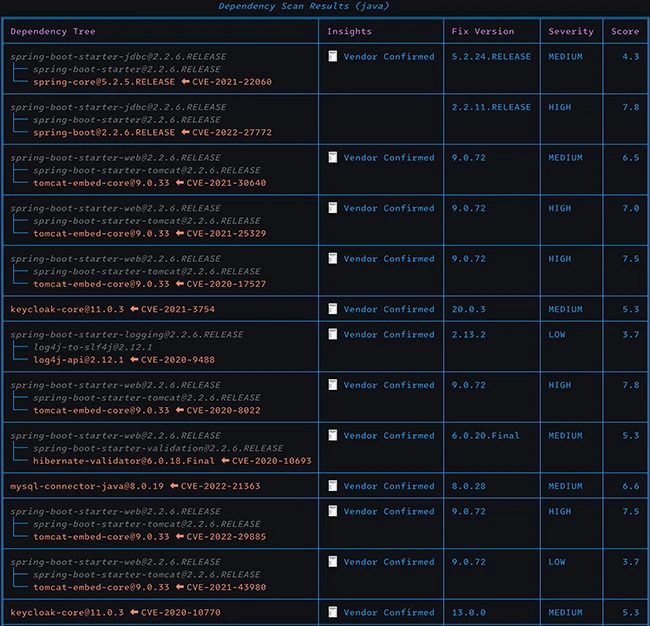Click the Insights column header
Screen dimensions: 650x626
tap(349, 32)
